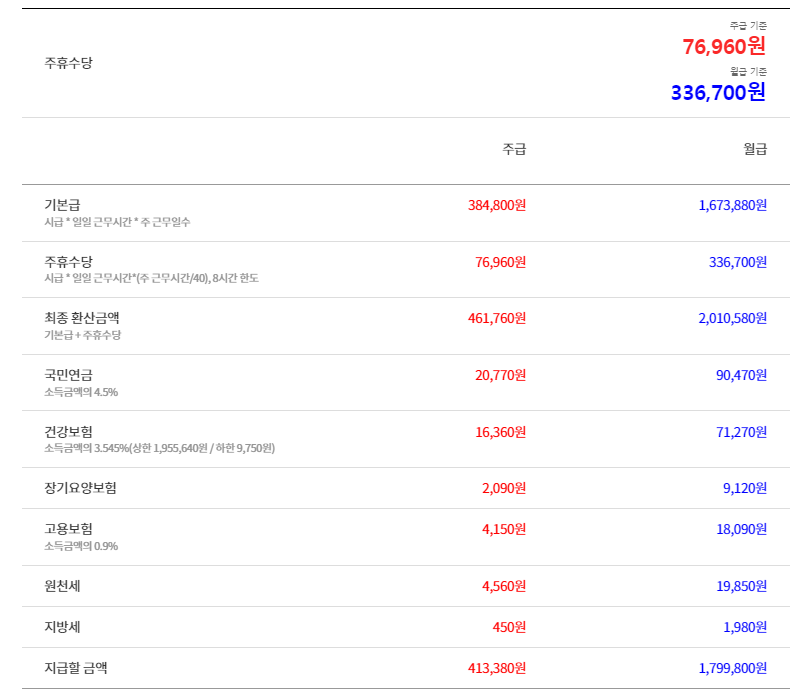Select monthly employment insurance 18,090원
Screen dimensions: 800x697
741,529
